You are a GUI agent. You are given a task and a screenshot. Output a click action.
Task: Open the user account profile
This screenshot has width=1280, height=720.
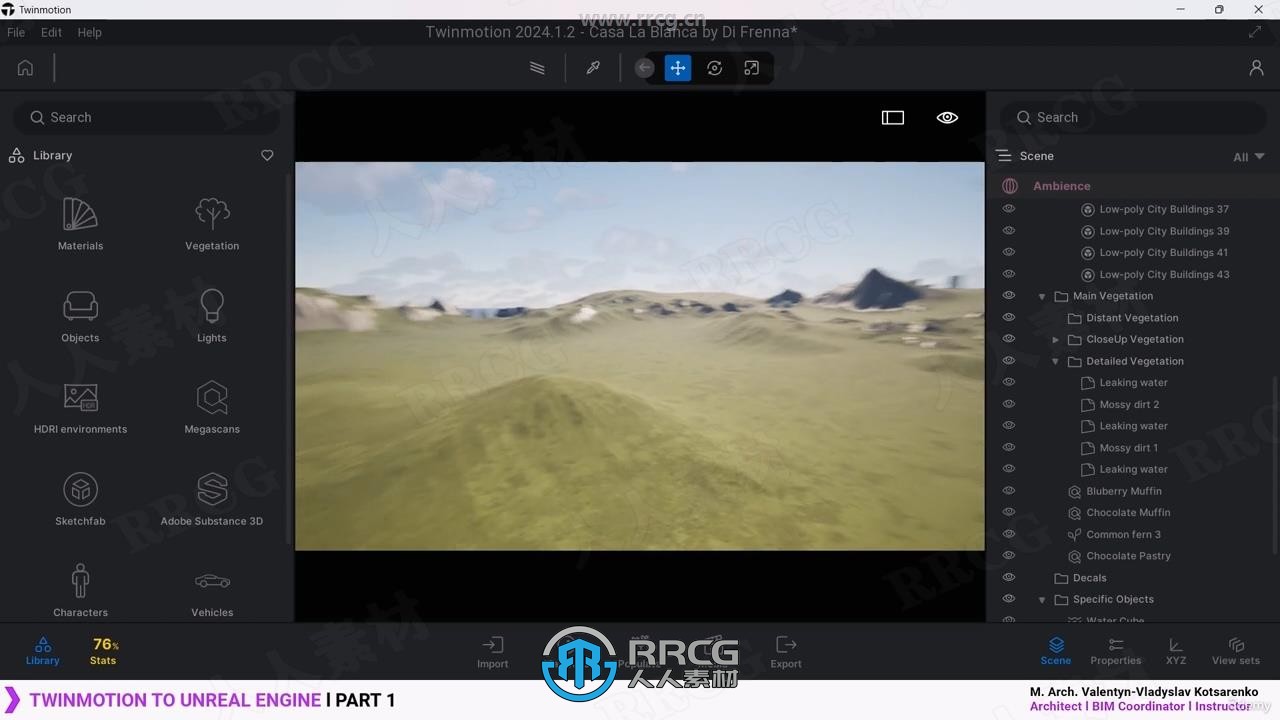(x=1256, y=68)
